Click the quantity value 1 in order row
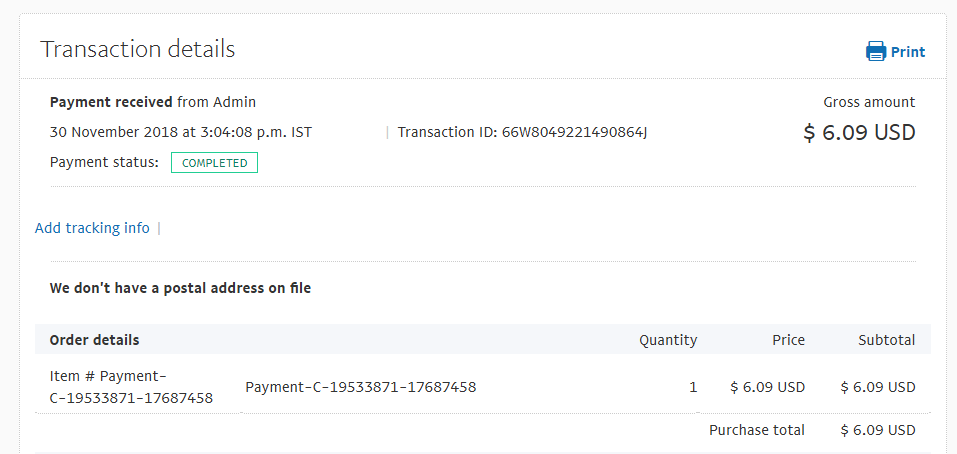Viewport: 957px width, 454px height. (x=693, y=387)
